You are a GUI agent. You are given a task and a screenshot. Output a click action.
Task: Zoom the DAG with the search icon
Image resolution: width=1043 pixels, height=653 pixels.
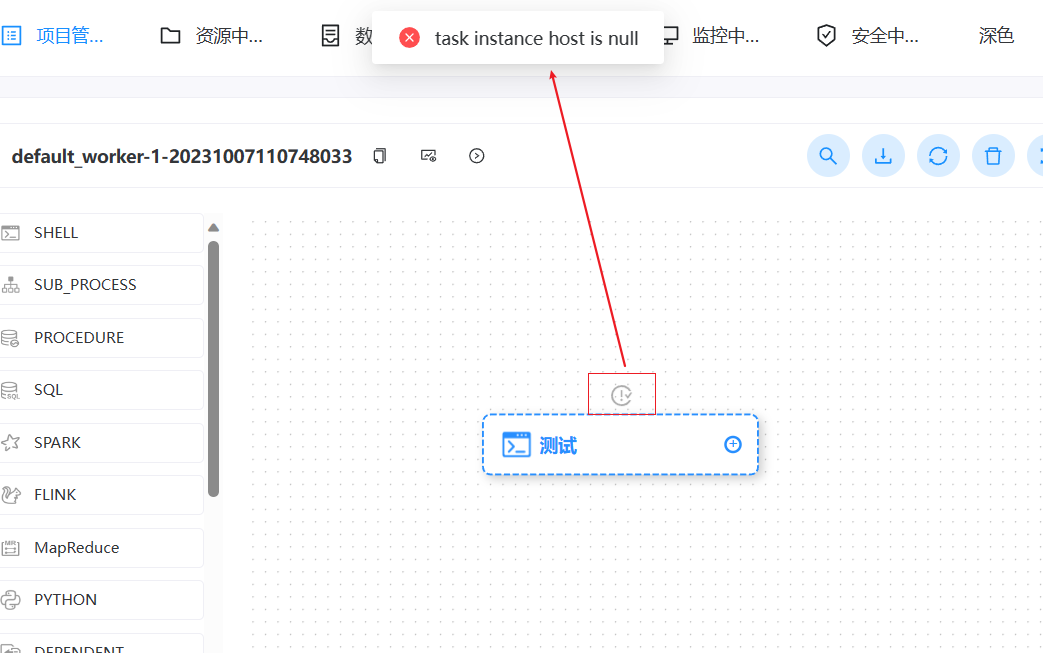[x=828, y=156]
